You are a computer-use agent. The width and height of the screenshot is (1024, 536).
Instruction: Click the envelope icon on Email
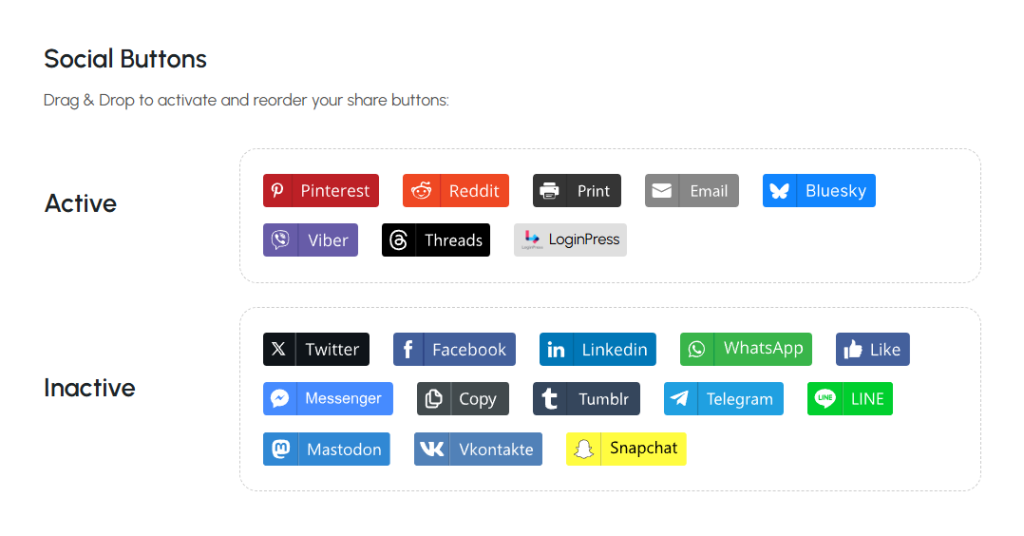click(662, 191)
